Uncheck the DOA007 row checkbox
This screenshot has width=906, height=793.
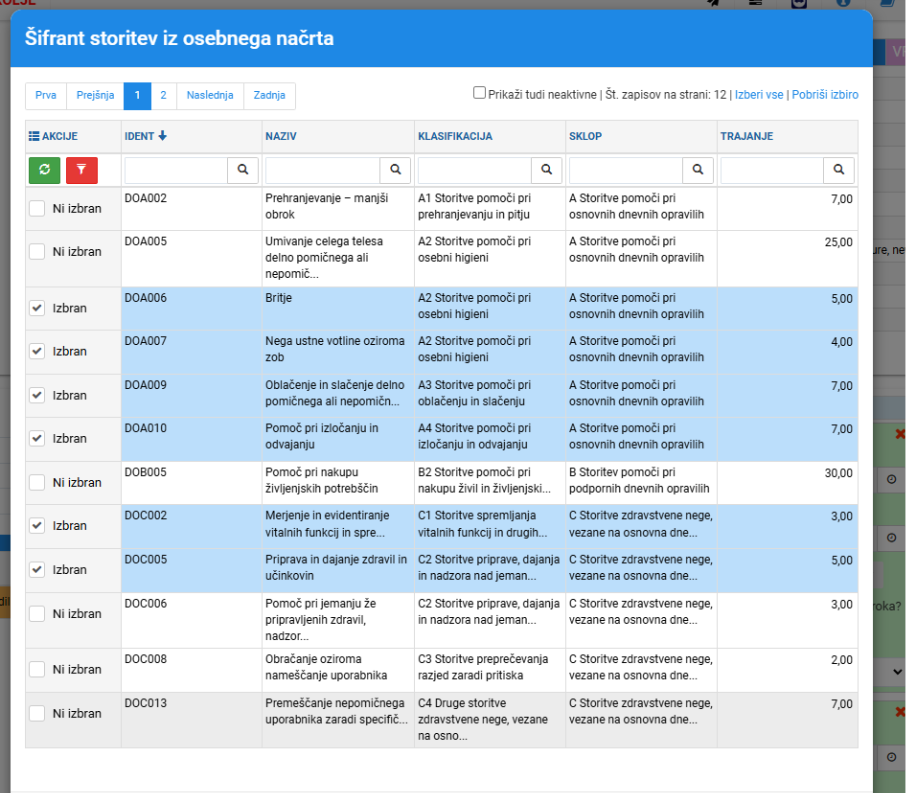click(x=37, y=351)
